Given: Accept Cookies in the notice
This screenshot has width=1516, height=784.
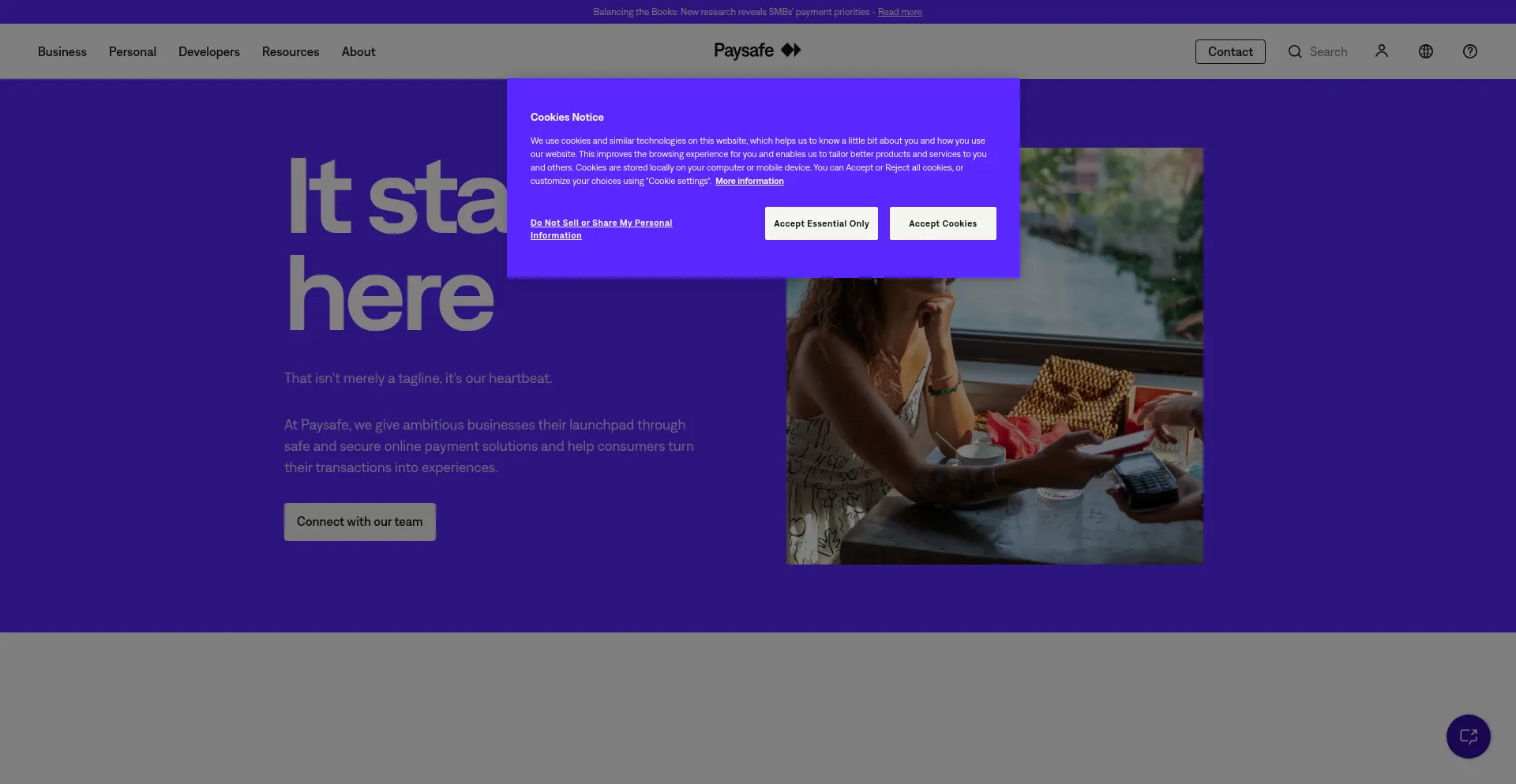Looking at the screenshot, I should coord(943,223).
